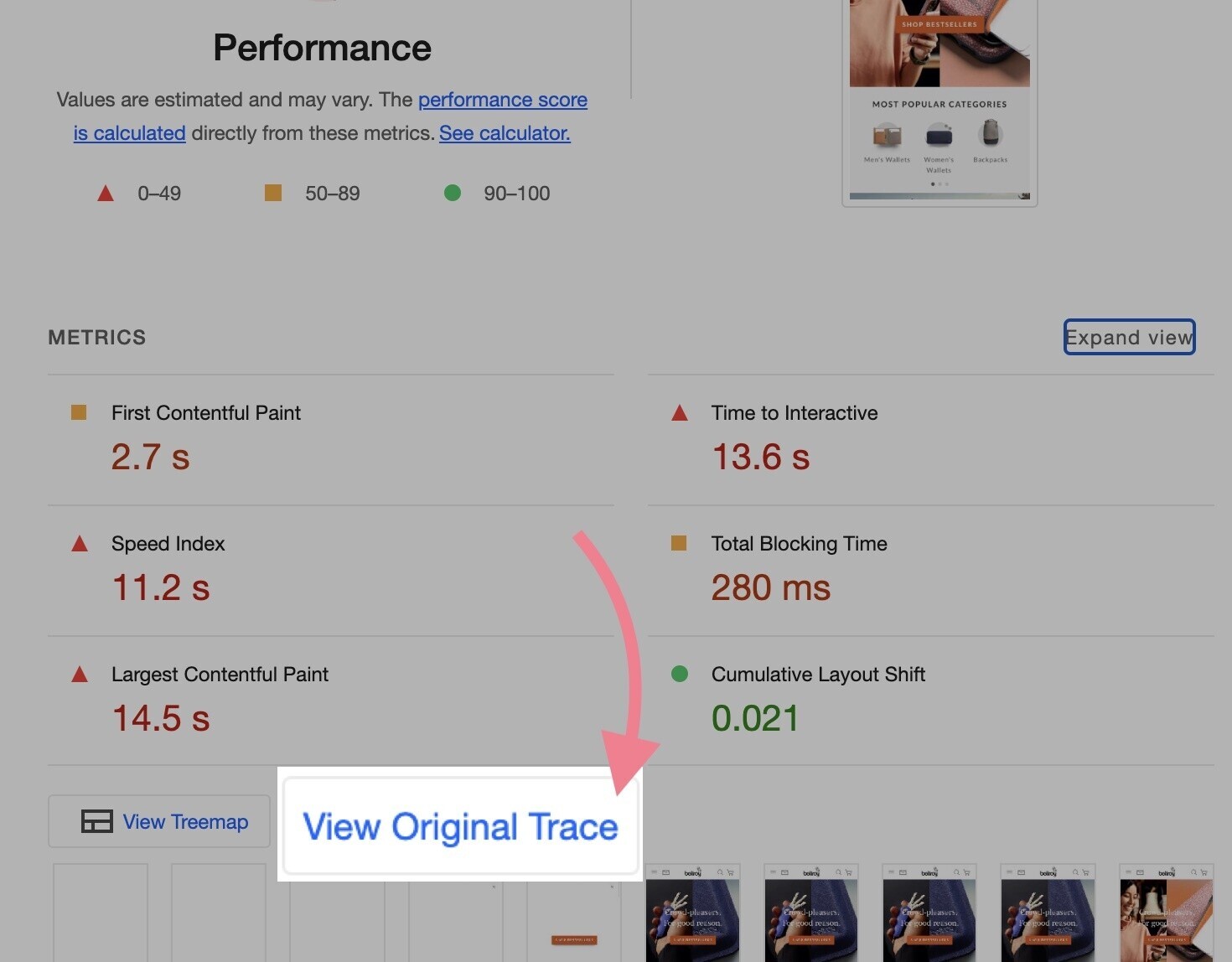
Task: Follow the 'is calculated' link
Action: coord(129,133)
